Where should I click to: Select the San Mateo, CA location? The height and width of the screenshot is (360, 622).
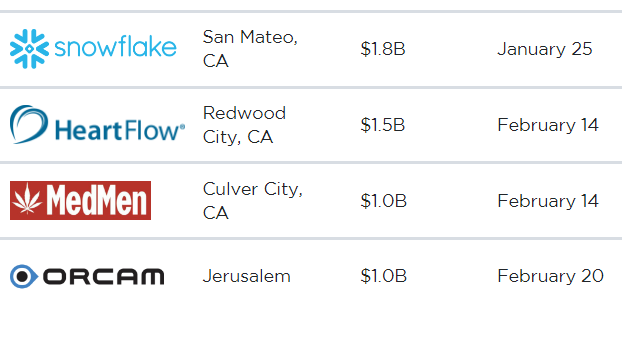tap(250, 49)
